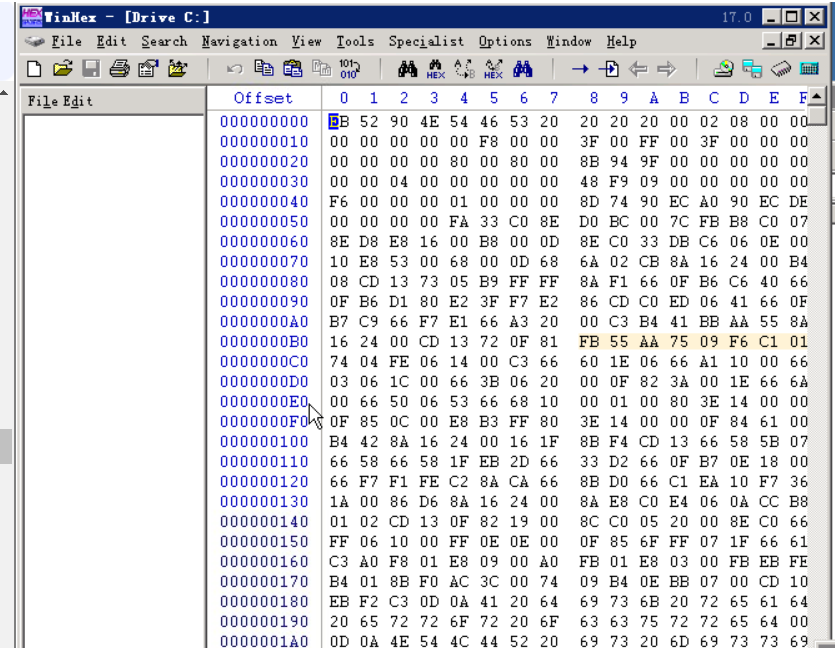Open the Help menu
The width and height of the screenshot is (835, 648).
click(621, 42)
